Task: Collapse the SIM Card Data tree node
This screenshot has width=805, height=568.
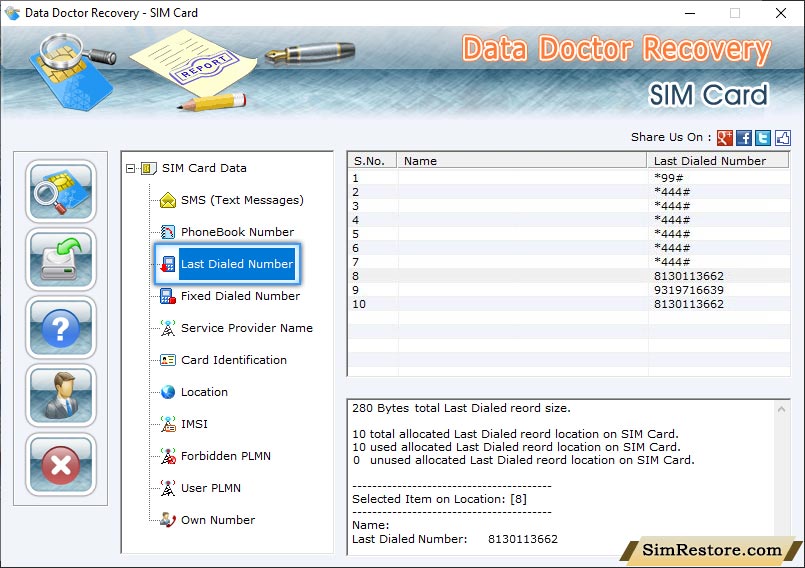Action: tap(130, 168)
